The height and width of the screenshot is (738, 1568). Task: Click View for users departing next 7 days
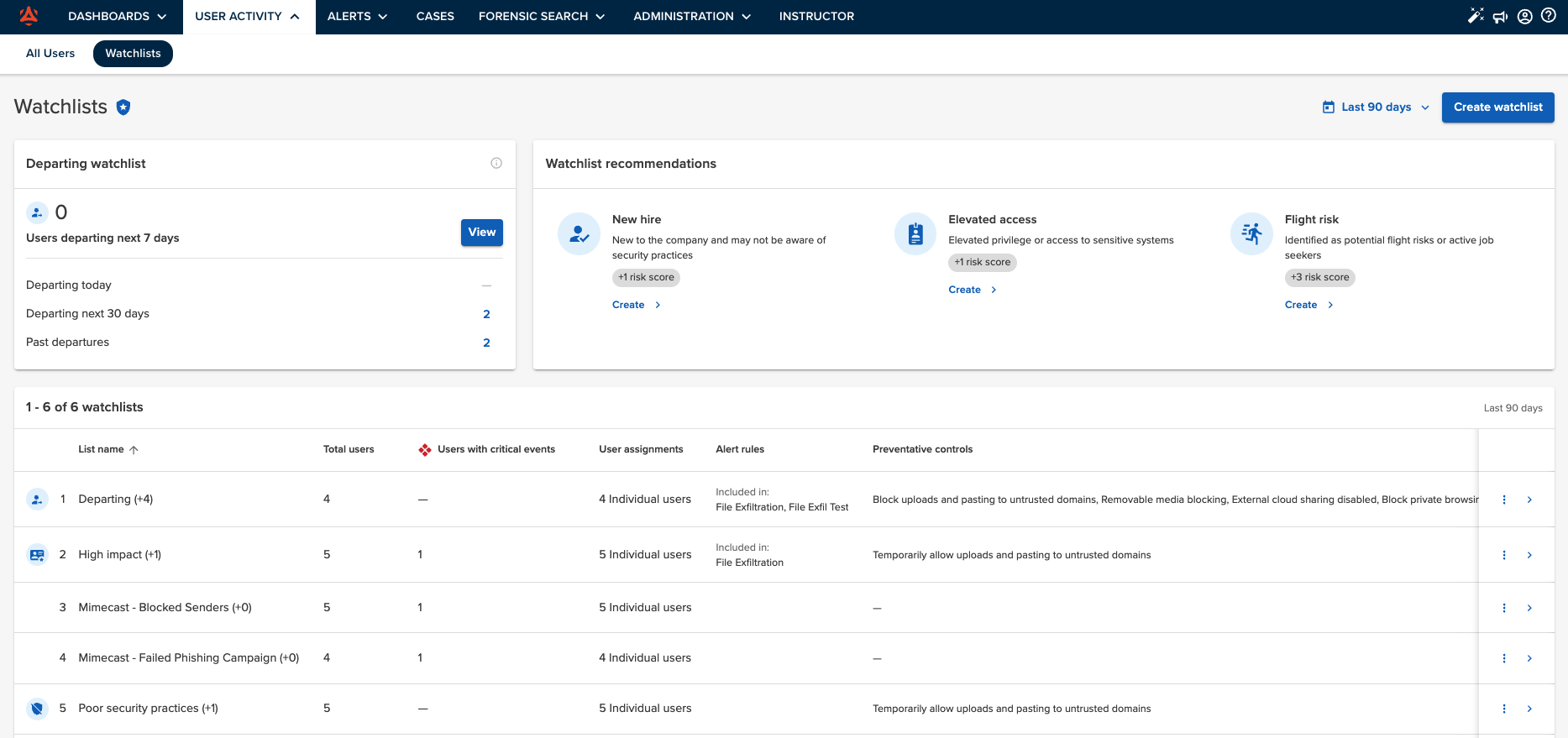[481, 233]
